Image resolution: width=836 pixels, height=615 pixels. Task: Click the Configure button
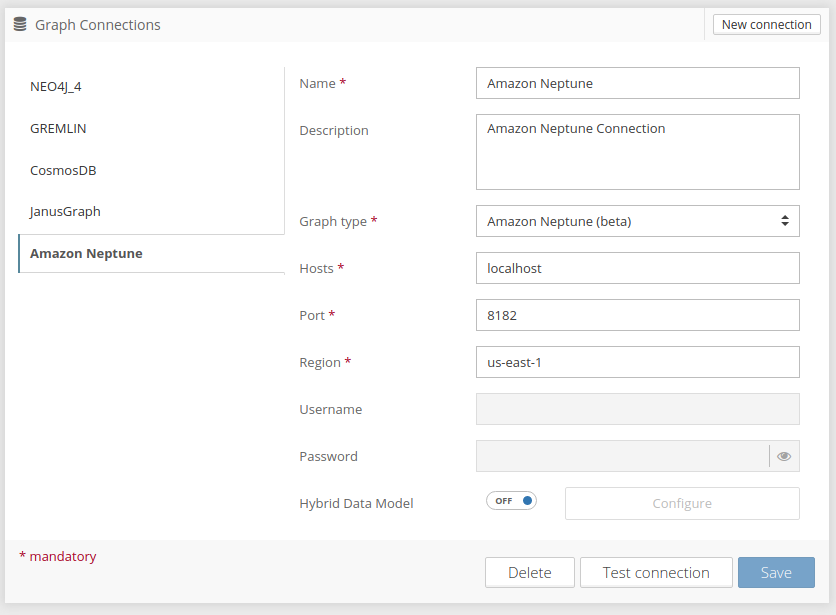click(x=682, y=504)
